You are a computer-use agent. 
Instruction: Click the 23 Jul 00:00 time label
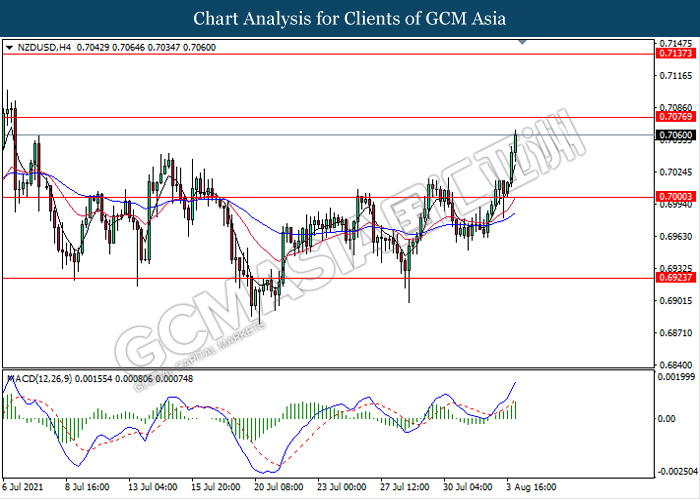(342, 487)
